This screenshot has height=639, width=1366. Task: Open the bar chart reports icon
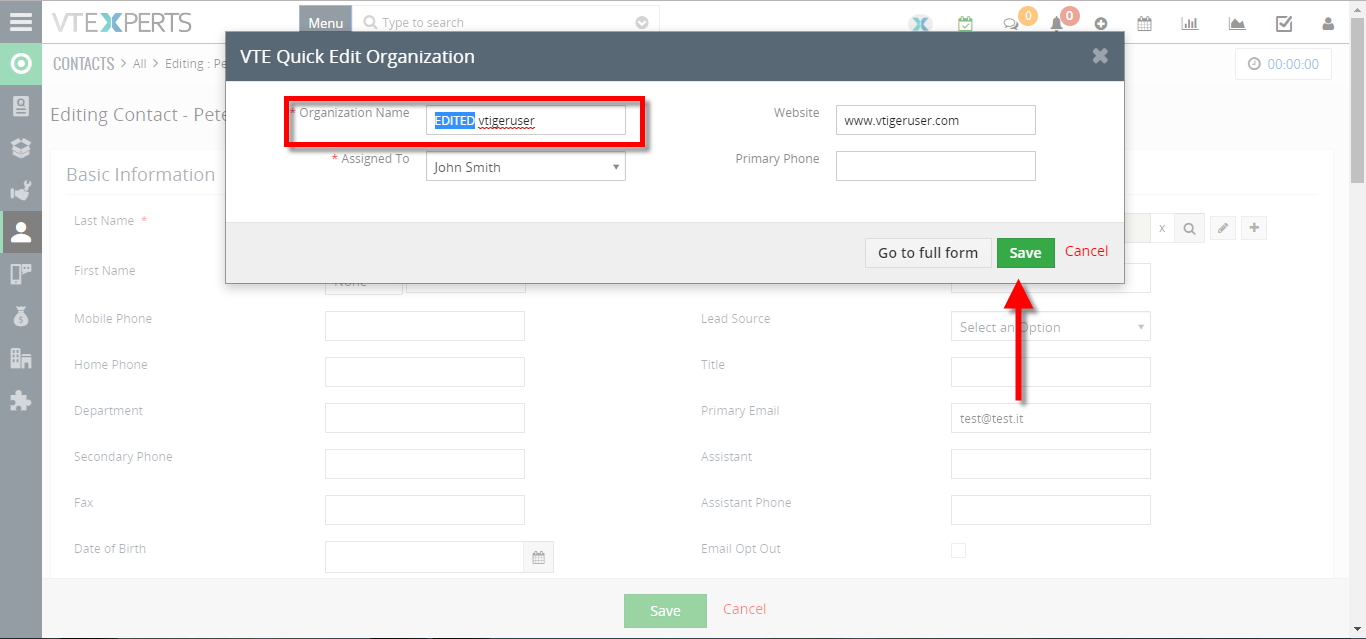tap(1190, 24)
